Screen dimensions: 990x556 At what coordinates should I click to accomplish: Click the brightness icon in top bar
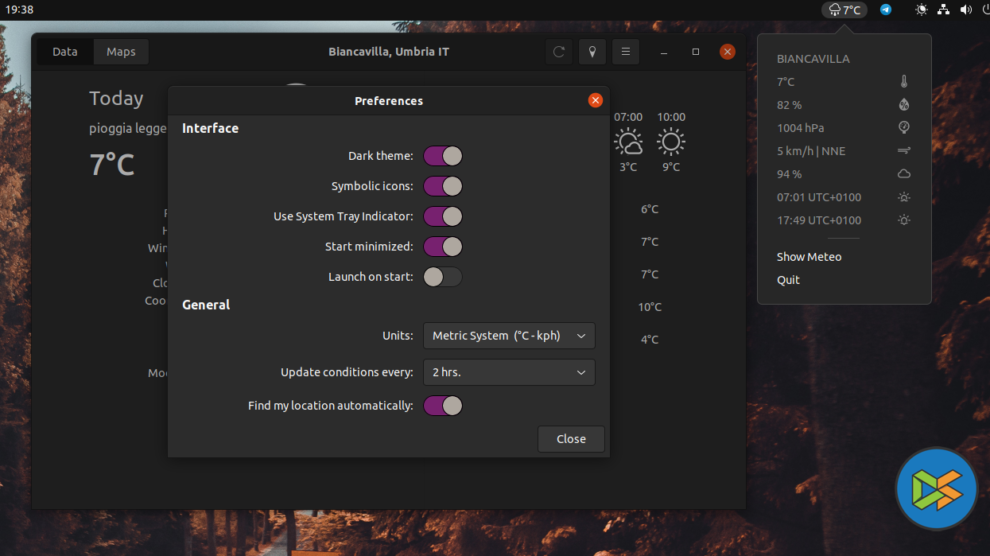[921, 9]
